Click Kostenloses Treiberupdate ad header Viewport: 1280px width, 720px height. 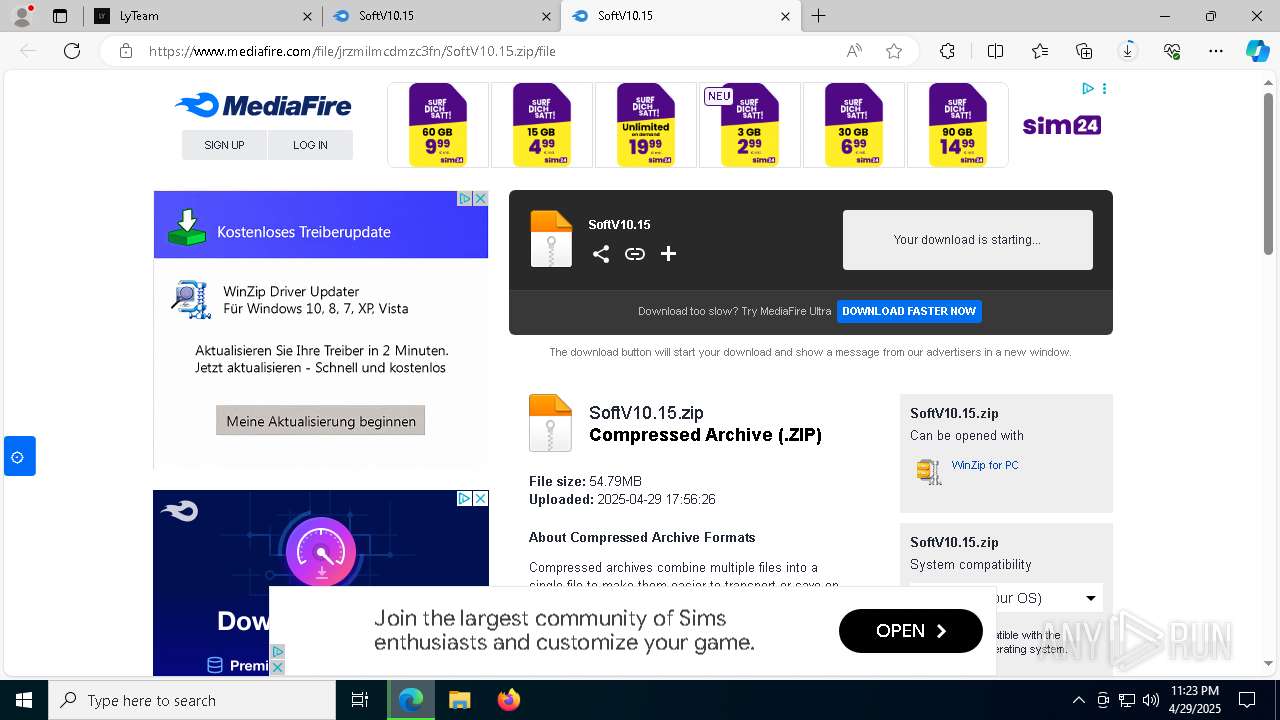coord(321,225)
